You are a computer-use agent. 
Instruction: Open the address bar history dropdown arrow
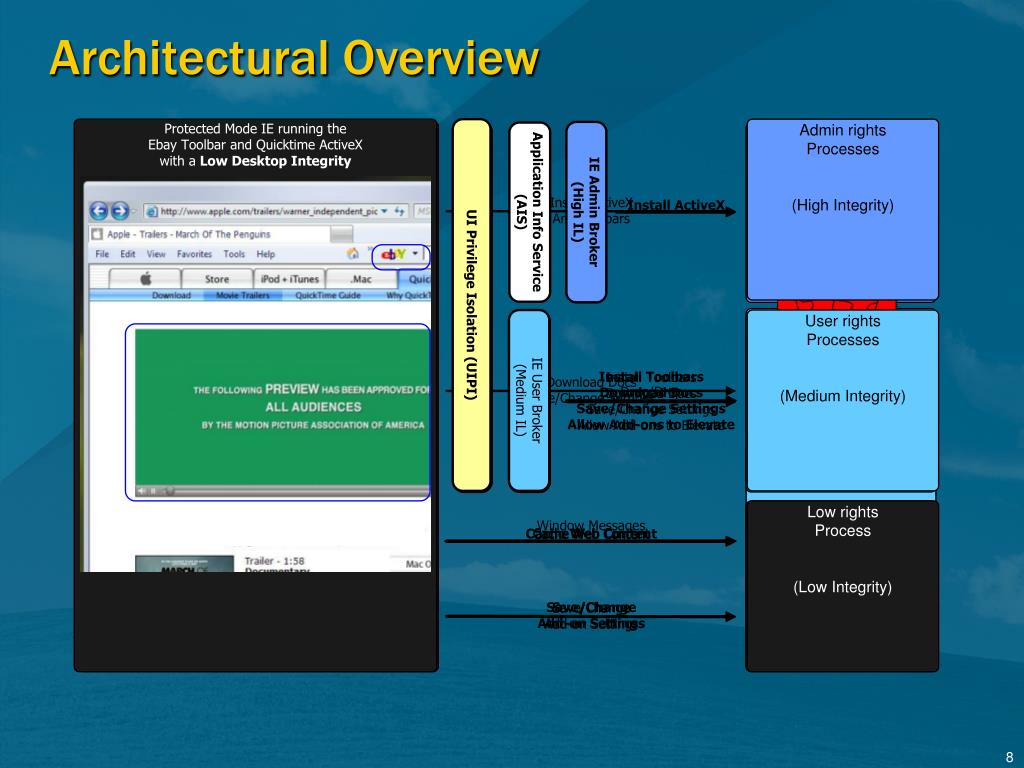[x=385, y=211]
